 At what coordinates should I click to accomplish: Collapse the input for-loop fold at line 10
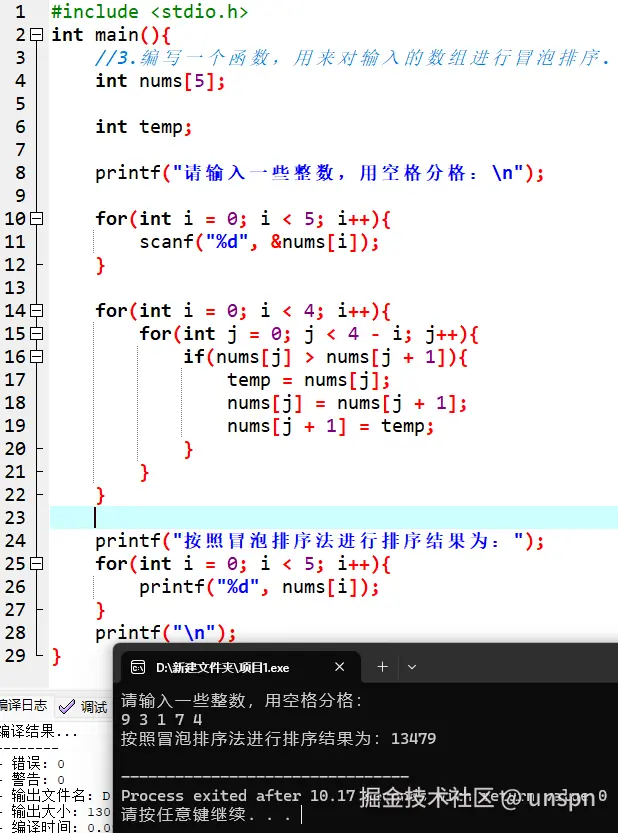coord(36,219)
